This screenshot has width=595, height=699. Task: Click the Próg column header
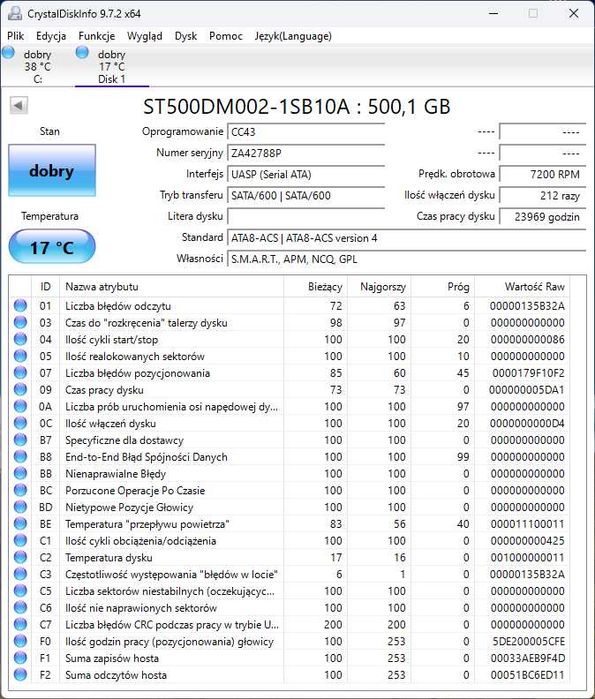click(x=443, y=287)
